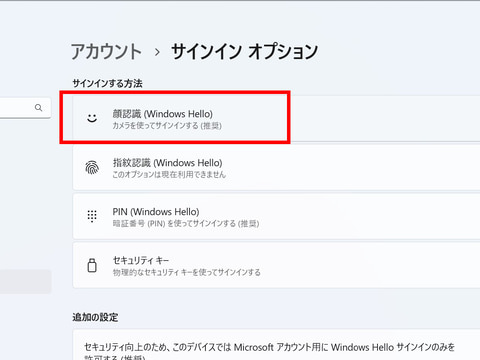The width and height of the screenshot is (480, 360).
Task: Expand the PIN (Windows Hello) row
Action: pyautogui.click(x=276, y=216)
